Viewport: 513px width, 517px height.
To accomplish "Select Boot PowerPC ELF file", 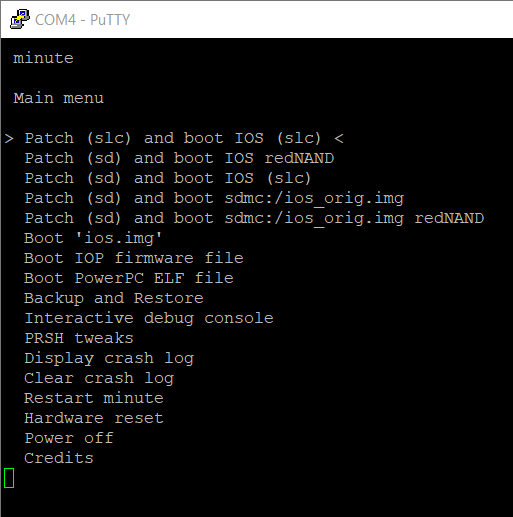I will click(x=129, y=278).
